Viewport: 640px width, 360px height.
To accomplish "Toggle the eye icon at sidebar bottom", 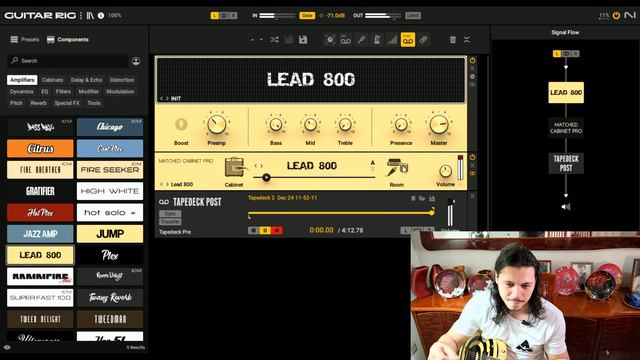I will (7, 347).
